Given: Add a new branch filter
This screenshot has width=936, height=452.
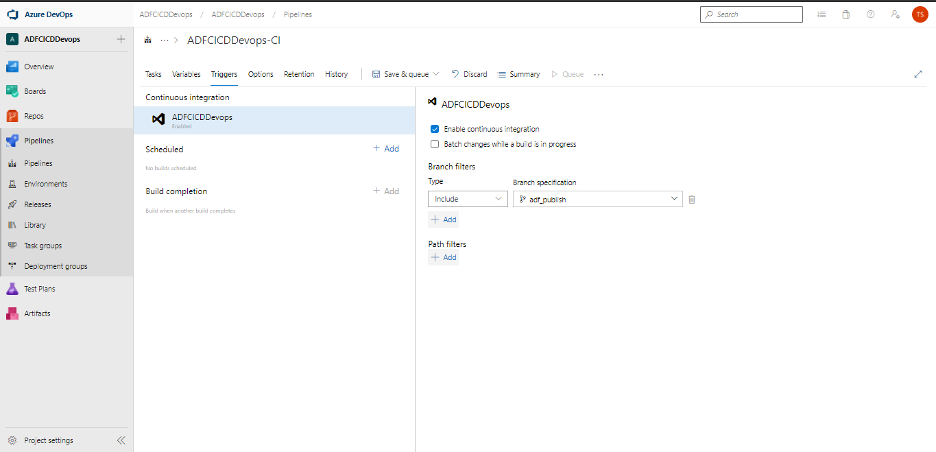Looking at the screenshot, I should coord(444,220).
